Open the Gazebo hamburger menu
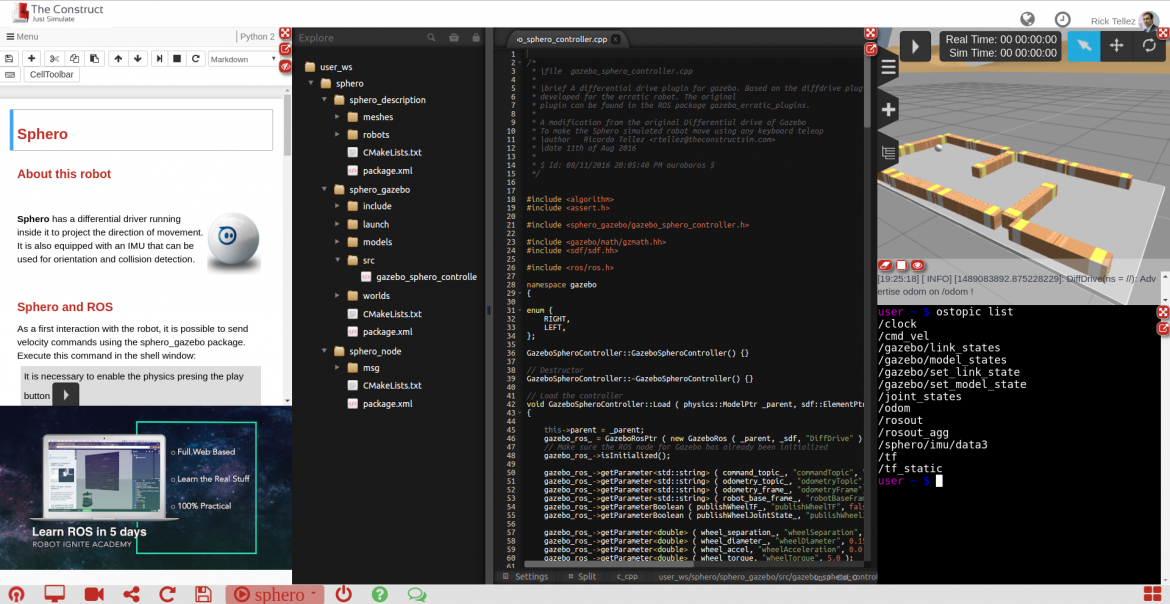This screenshot has width=1170, height=604. [888, 68]
